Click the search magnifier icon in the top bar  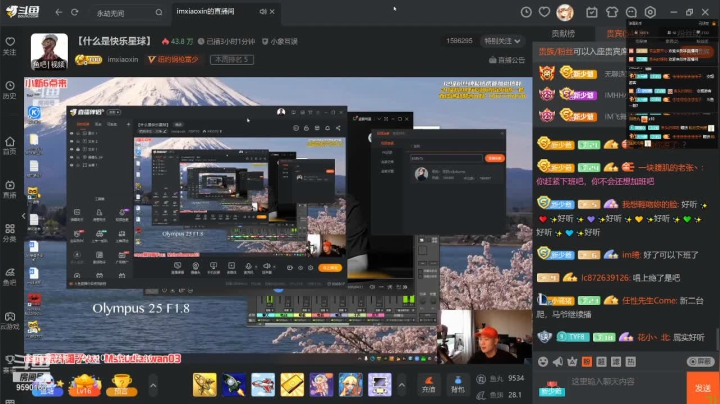tap(158, 12)
